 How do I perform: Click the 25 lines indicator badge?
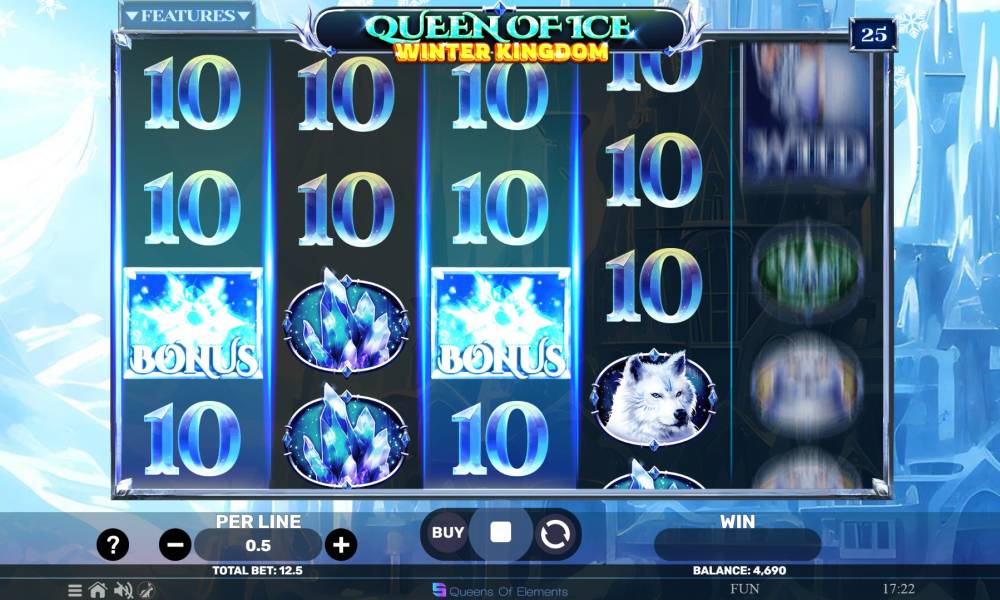pos(873,34)
